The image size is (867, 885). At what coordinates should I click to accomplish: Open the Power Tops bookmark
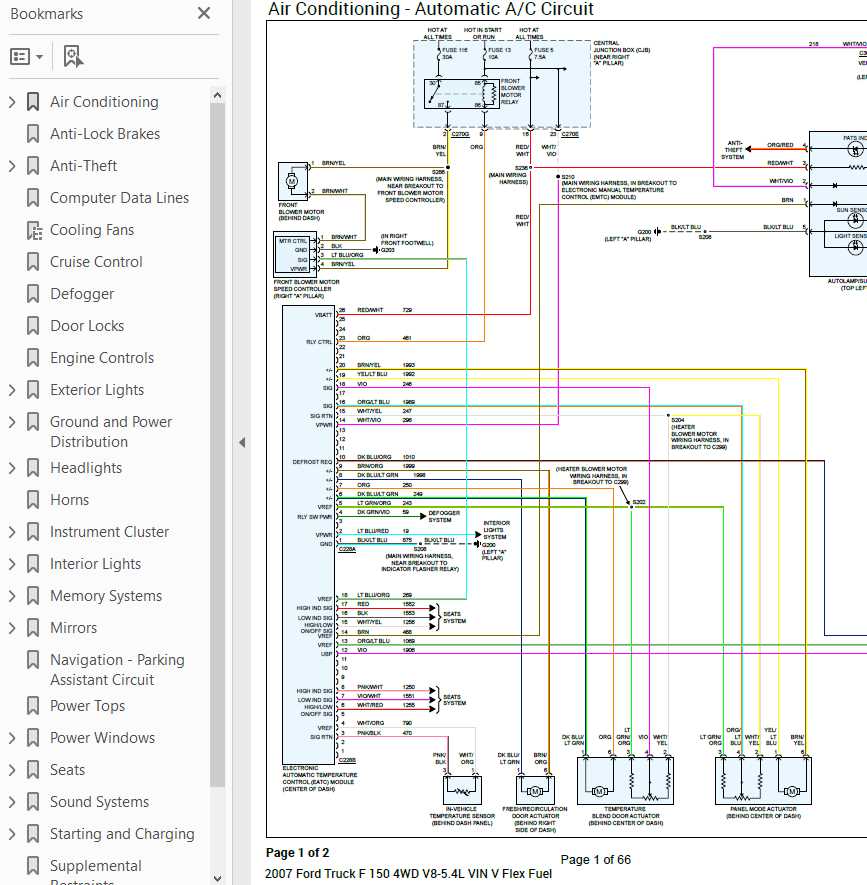pos(87,706)
